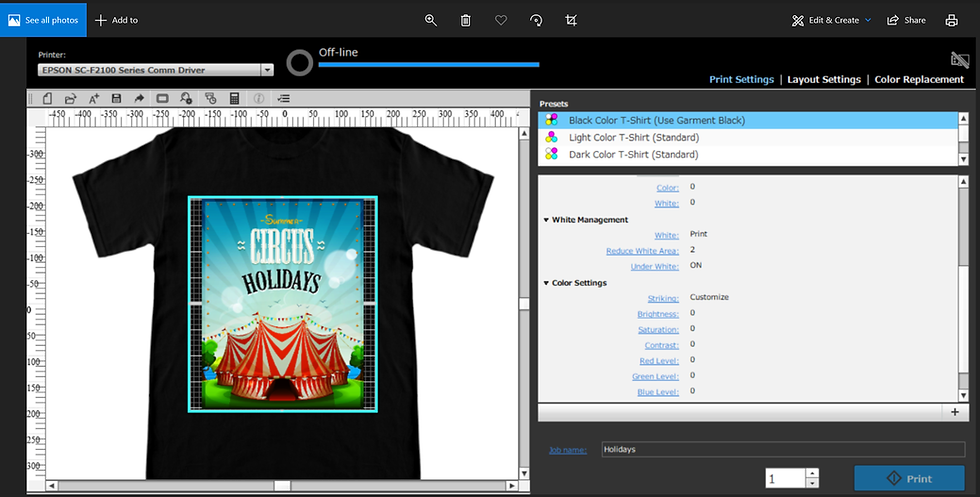Image resolution: width=980 pixels, height=497 pixels.
Task: Click the circus poster image on T-shirt
Action: 282,304
